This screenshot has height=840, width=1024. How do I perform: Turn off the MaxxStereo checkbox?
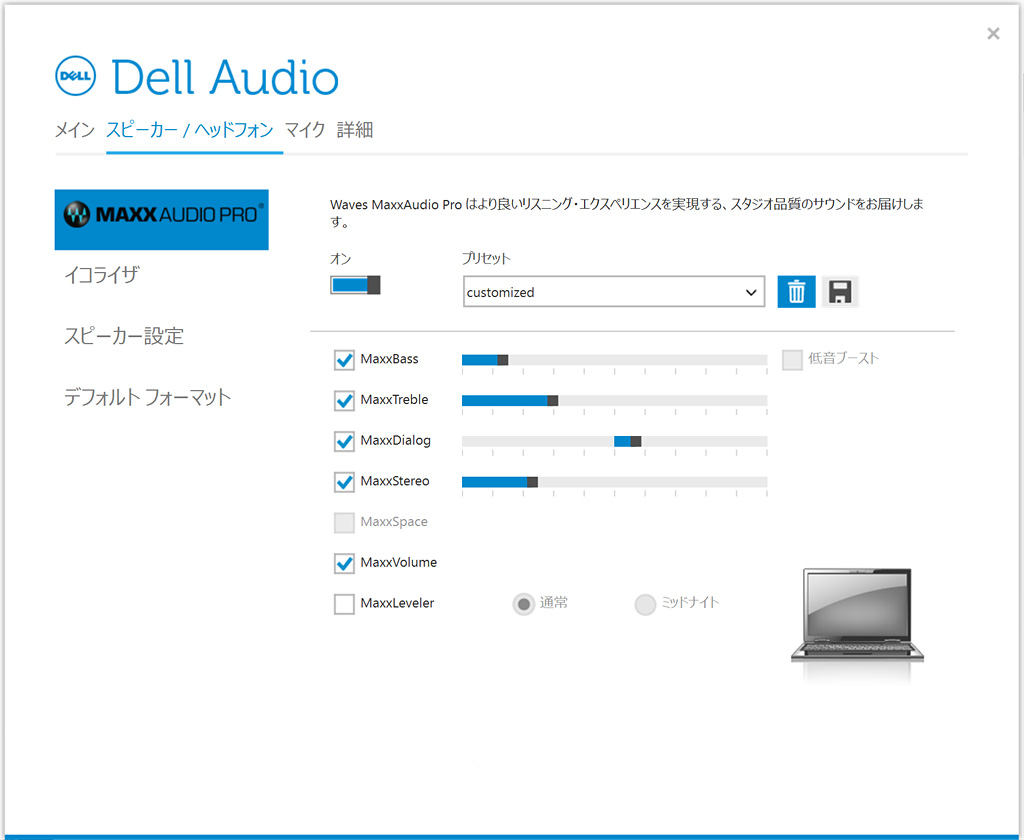click(x=344, y=481)
